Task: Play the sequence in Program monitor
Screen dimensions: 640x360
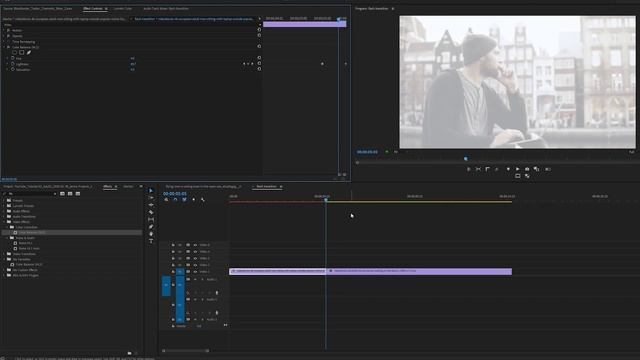Action: [518, 169]
